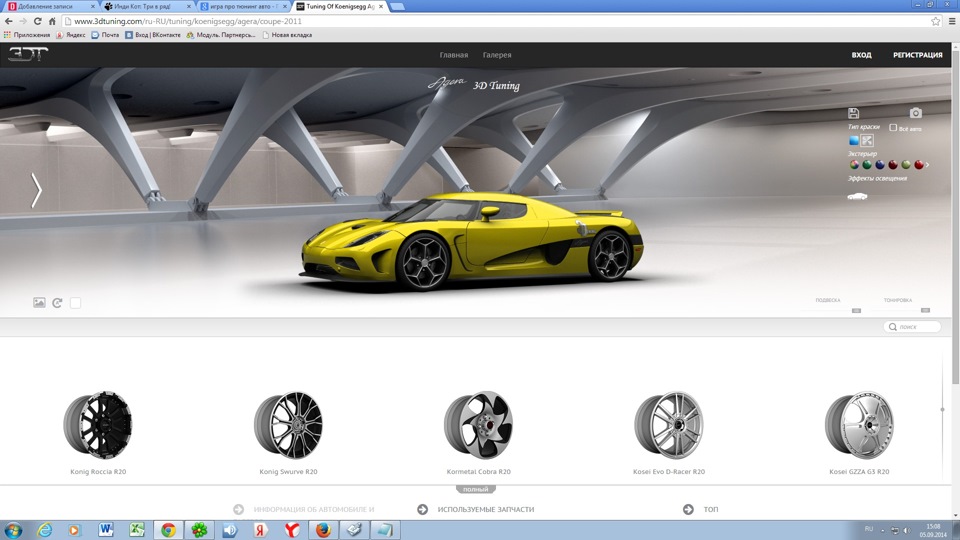Pick the olive green exterior color ball
The width and height of the screenshot is (960, 540).
coord(906,165)
